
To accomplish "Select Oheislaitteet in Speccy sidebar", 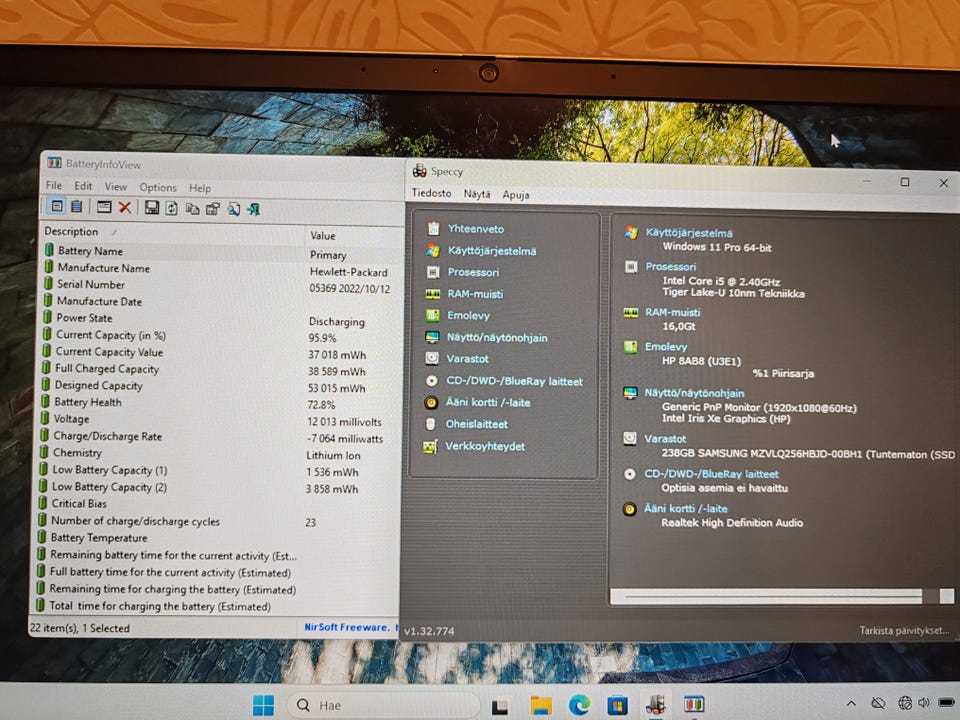I will pyautogui.click(x=476, y=424).
